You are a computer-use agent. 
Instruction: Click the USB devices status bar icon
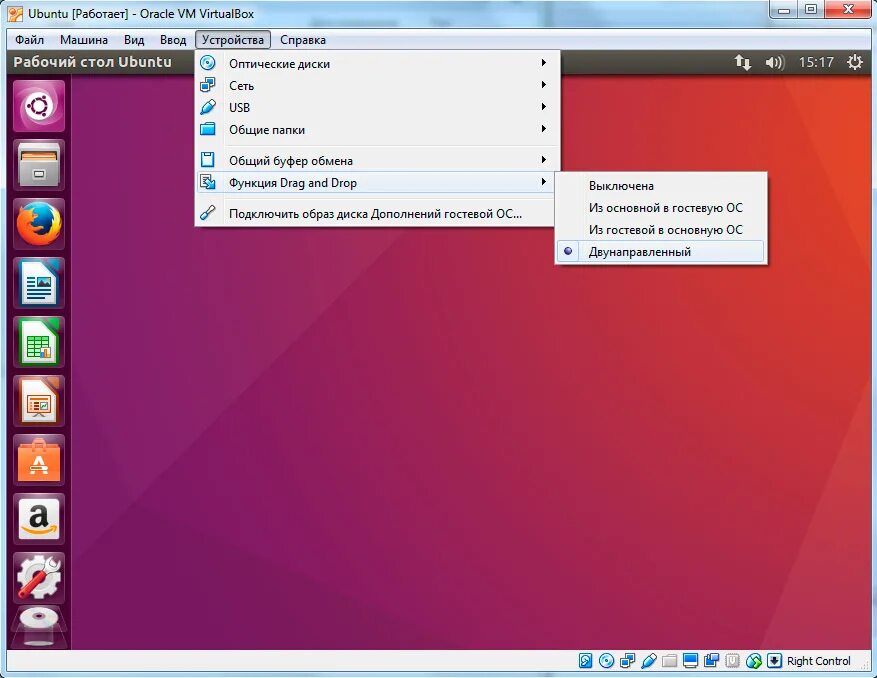point(649,661)
